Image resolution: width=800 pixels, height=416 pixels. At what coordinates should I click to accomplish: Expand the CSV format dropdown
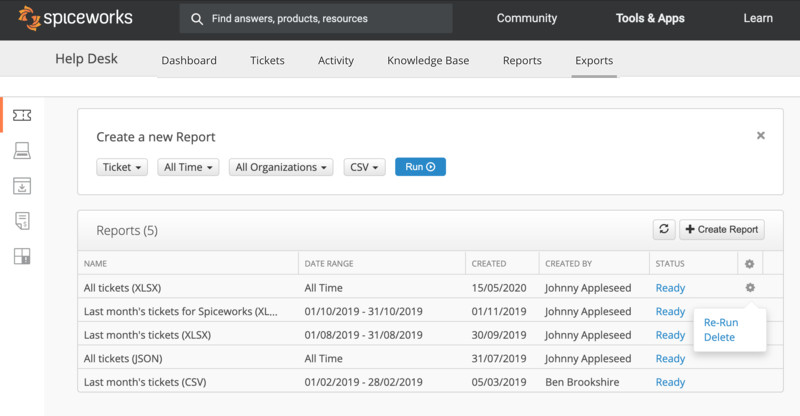click(364, 167)
